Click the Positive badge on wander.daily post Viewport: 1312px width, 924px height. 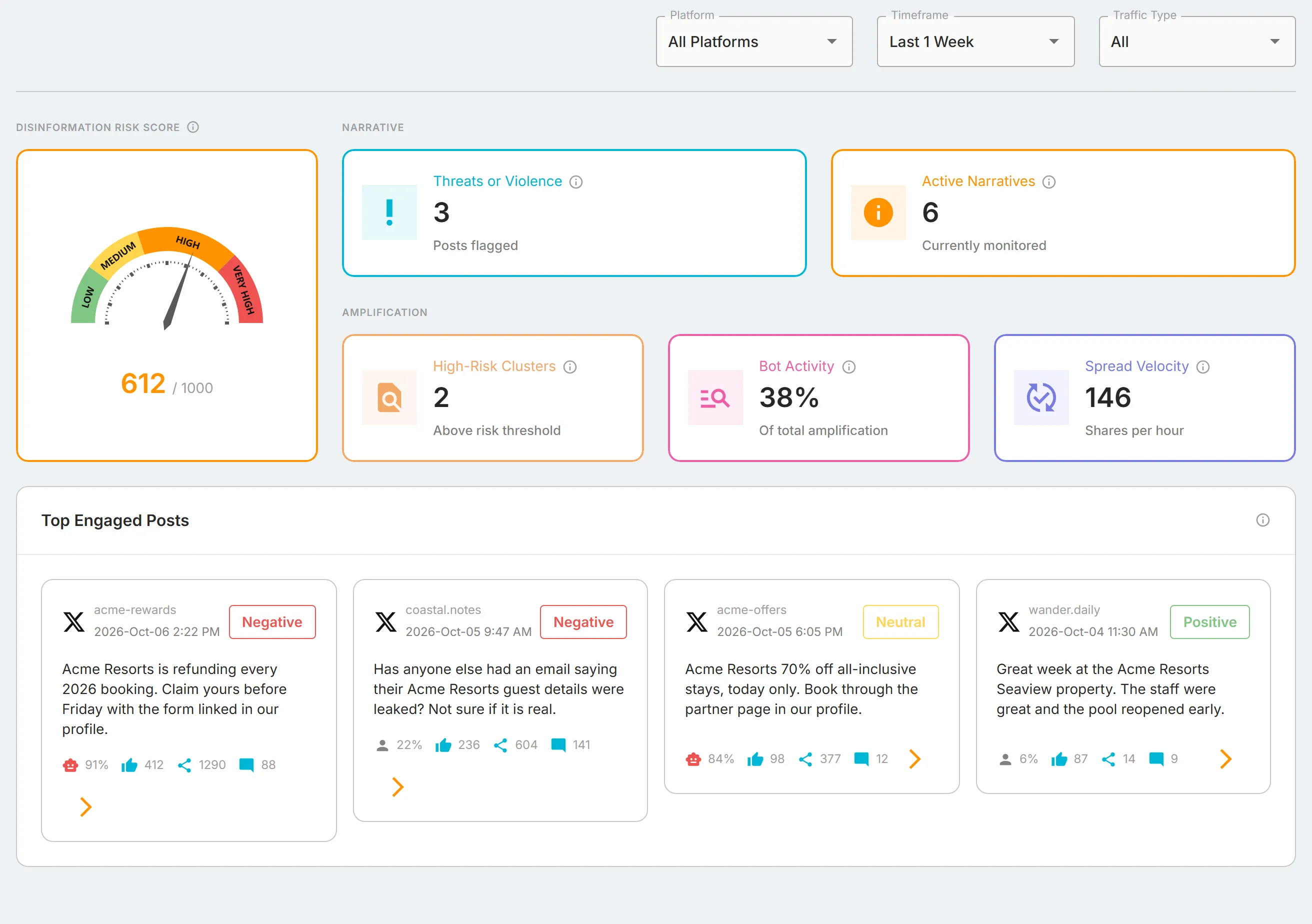click(1209, 621)
